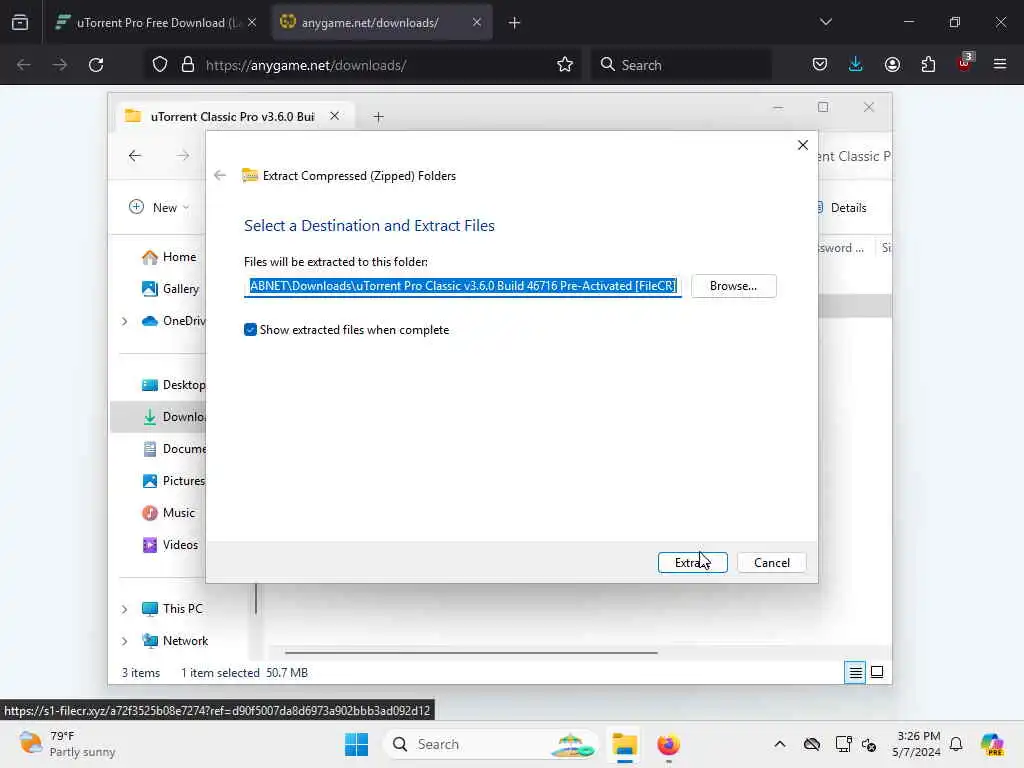
Task: Open the Windows Start menu
Action: click(356, 744)
